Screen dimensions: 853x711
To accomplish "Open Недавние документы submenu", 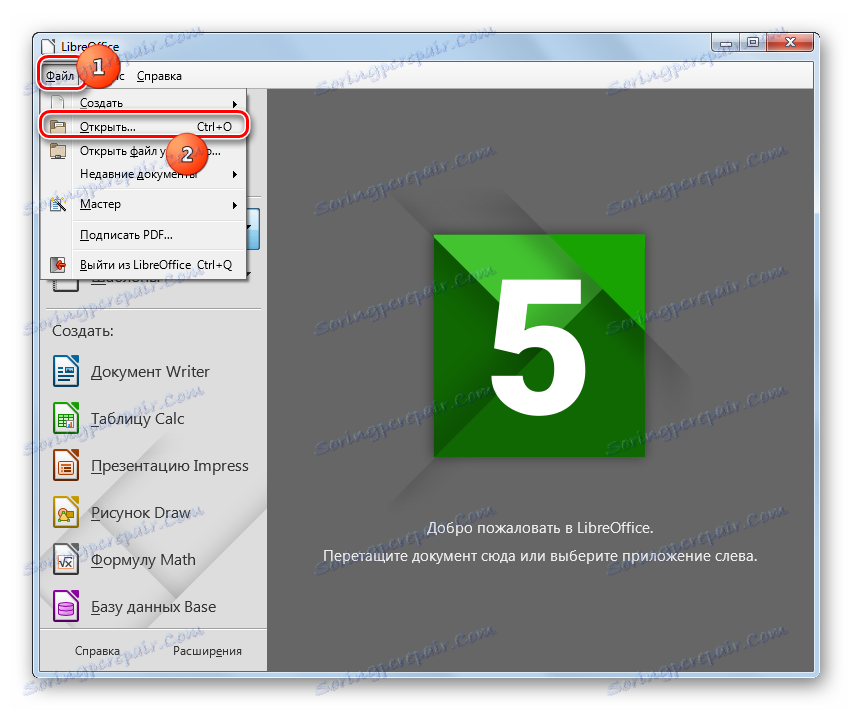I will click(144, 174).
